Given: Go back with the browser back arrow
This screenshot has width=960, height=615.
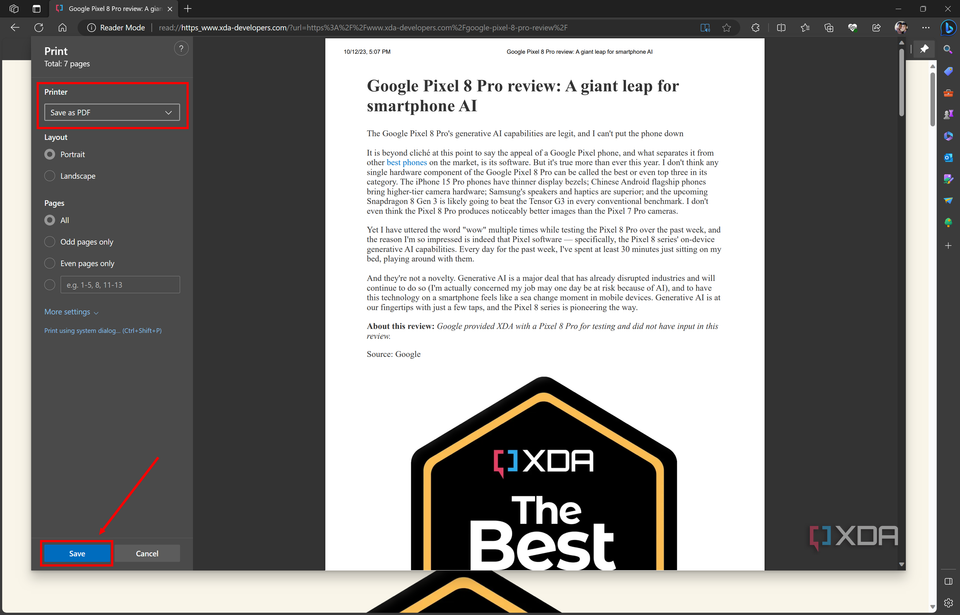Looking at the screenshot, I should click(x=15, y=28).
